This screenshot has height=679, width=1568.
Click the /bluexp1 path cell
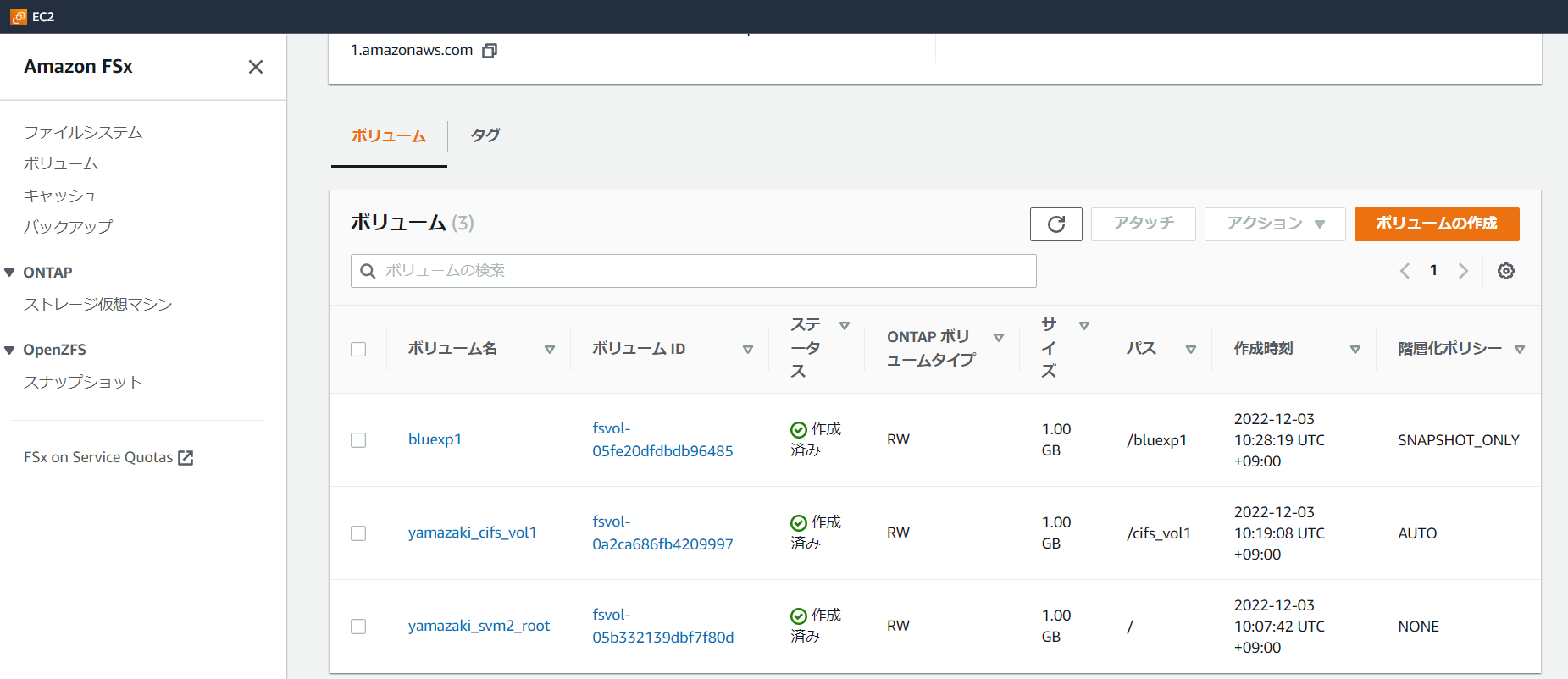[x=1156, y=440]
